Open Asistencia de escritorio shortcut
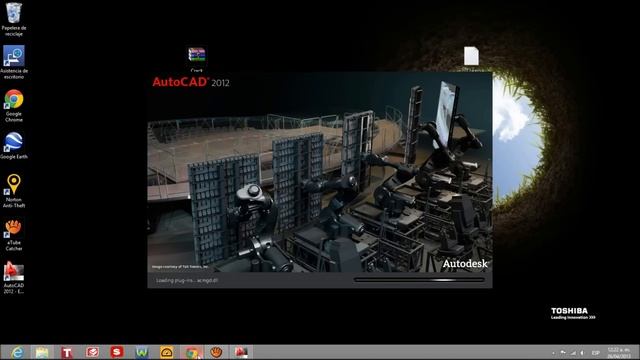640x360 pixels. point(13,62)
